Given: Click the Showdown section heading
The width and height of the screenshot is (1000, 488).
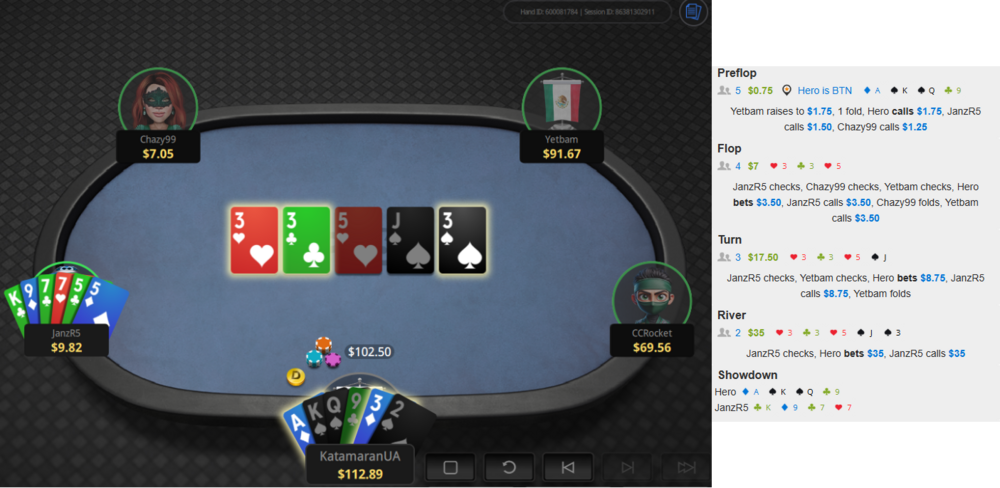Looking at the screenshot, I should click(747, 375).
